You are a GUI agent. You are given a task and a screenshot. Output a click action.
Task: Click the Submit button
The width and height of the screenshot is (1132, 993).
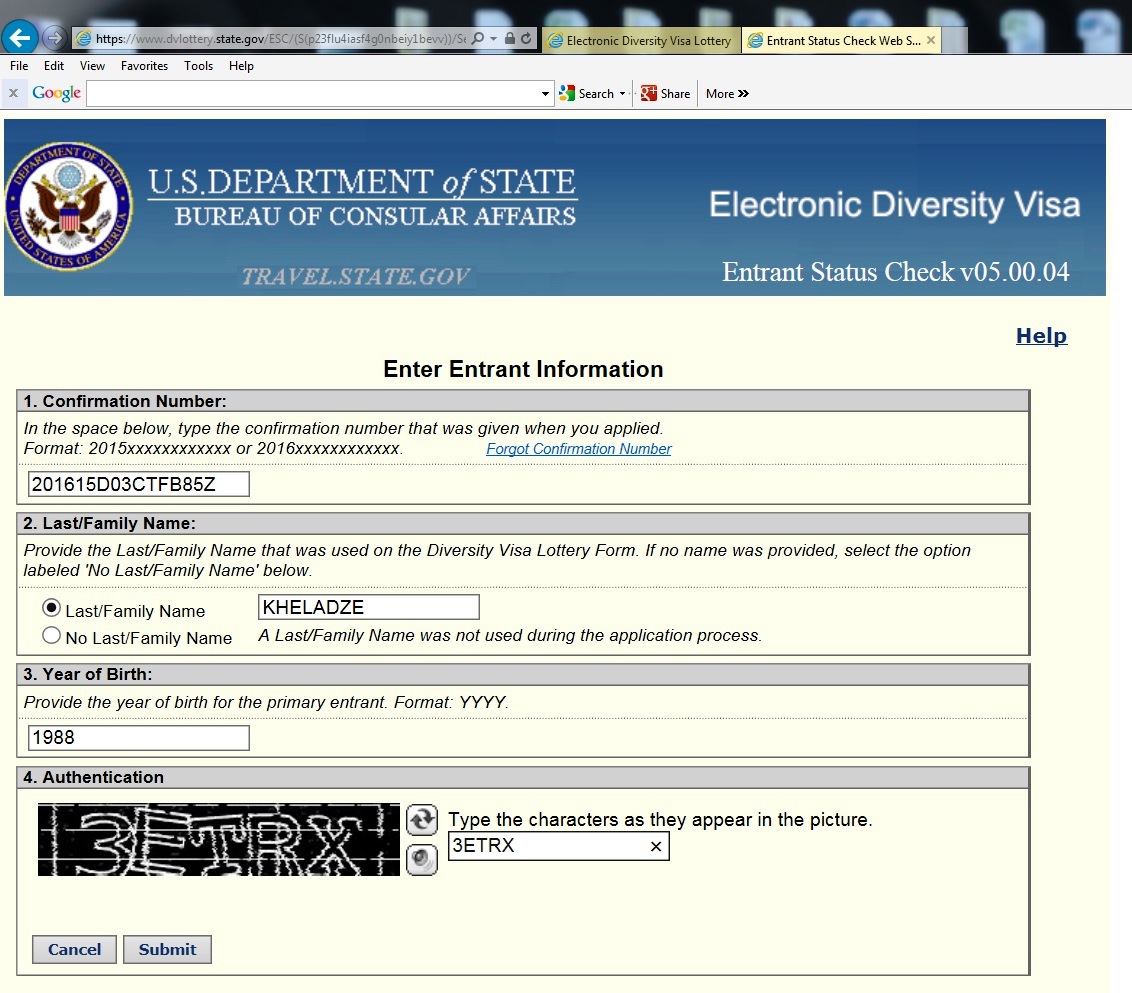(167, 949)
